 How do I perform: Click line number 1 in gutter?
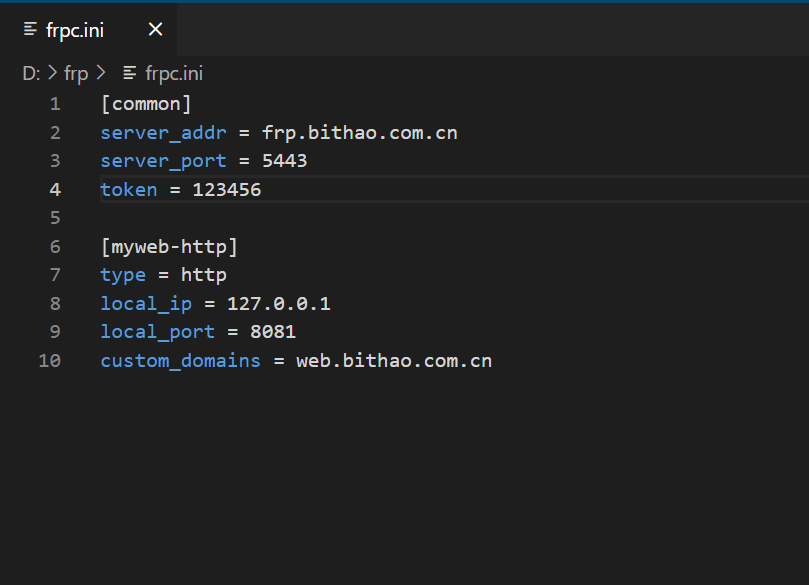tap(55, 104)
